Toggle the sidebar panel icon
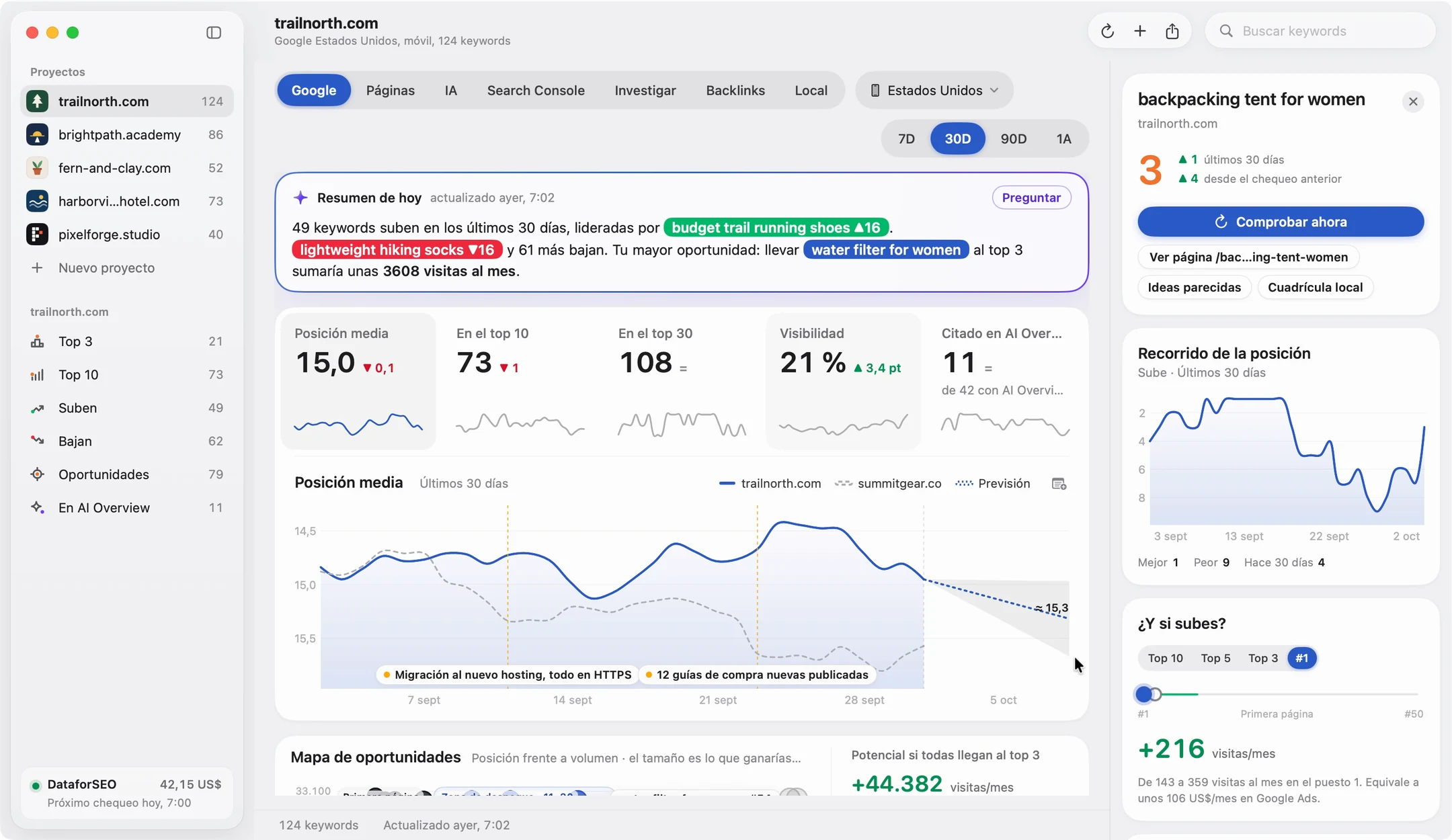The image size is (1452, 840). [214, 32]
